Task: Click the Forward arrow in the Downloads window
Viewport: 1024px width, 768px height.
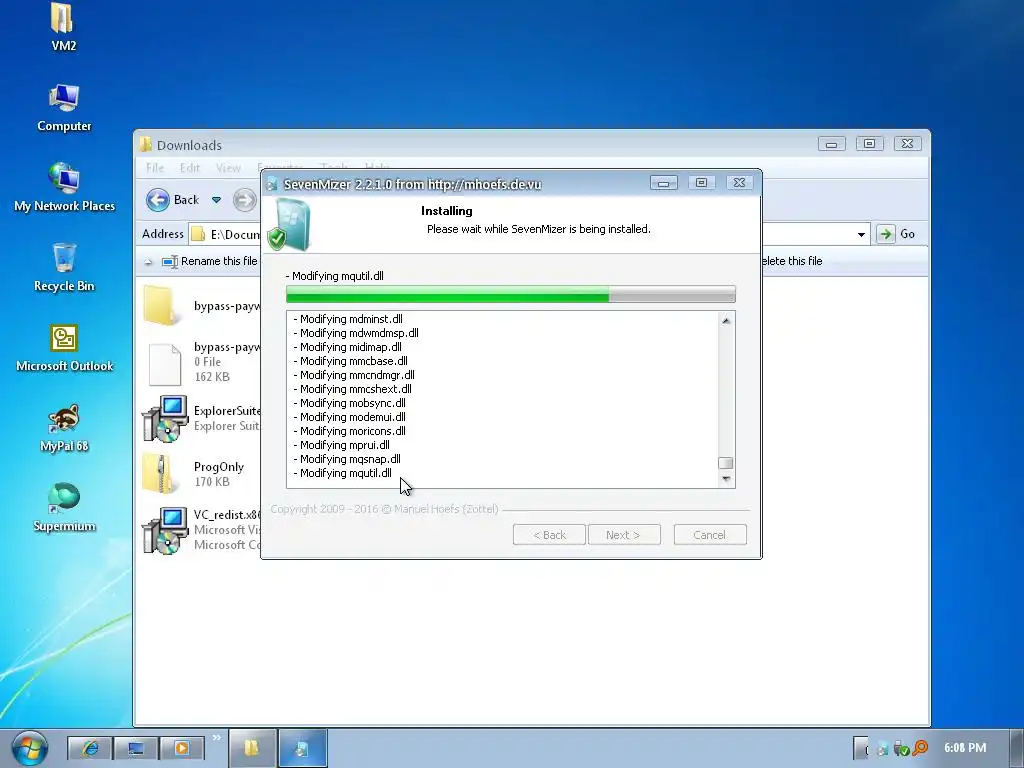Action: [x=245, y=200]
